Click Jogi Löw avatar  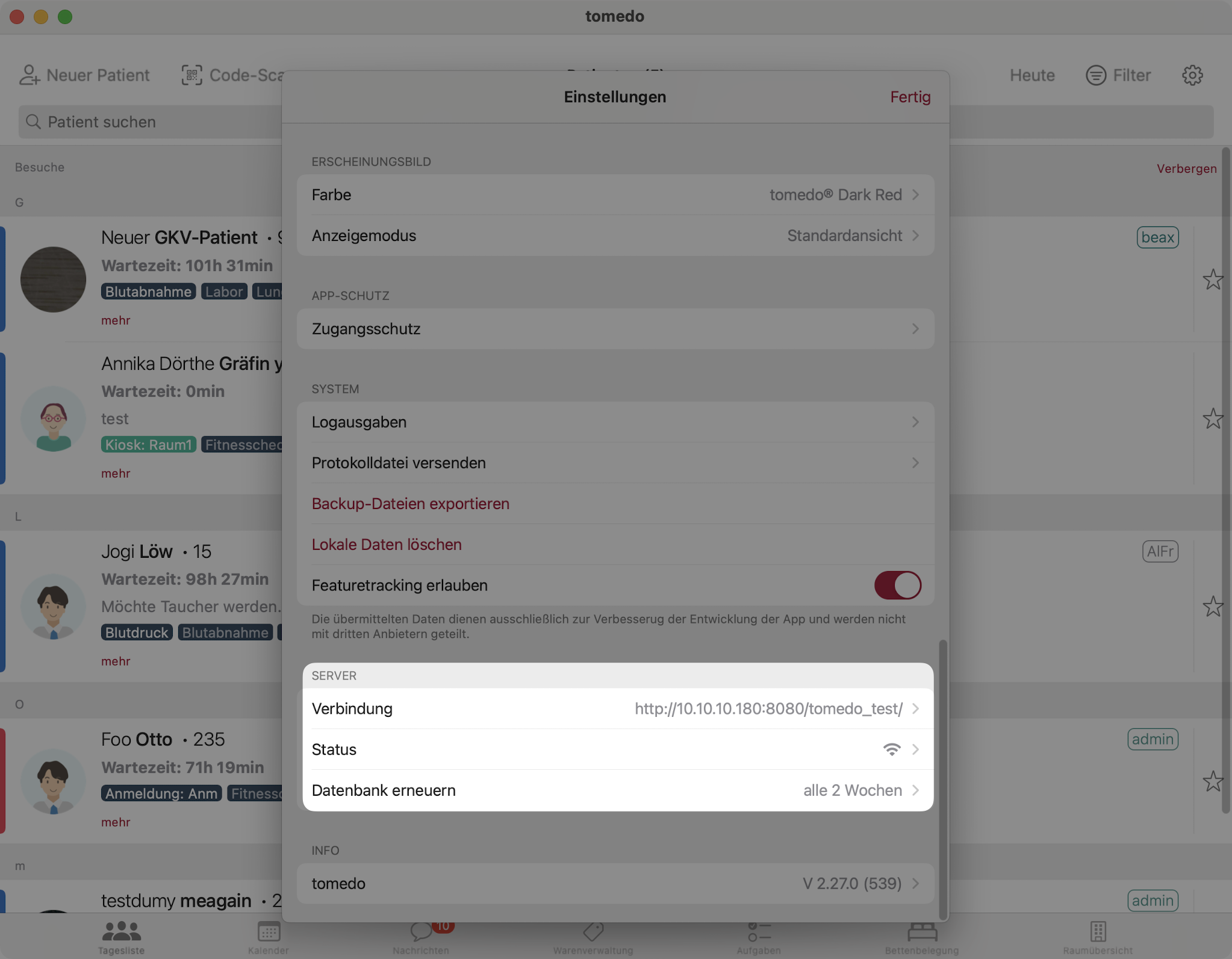click(x=53, y=607)
